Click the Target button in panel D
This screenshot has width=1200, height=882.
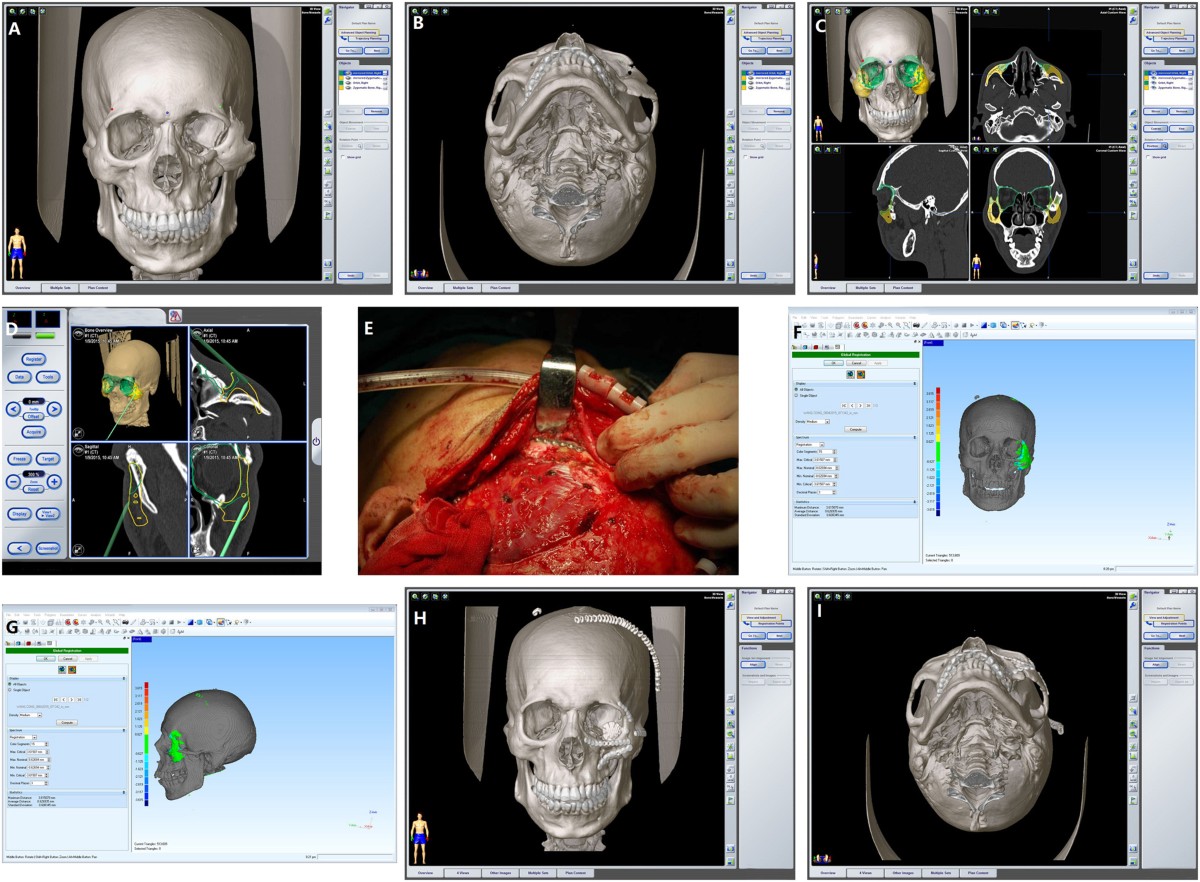[x=48, y=459]
